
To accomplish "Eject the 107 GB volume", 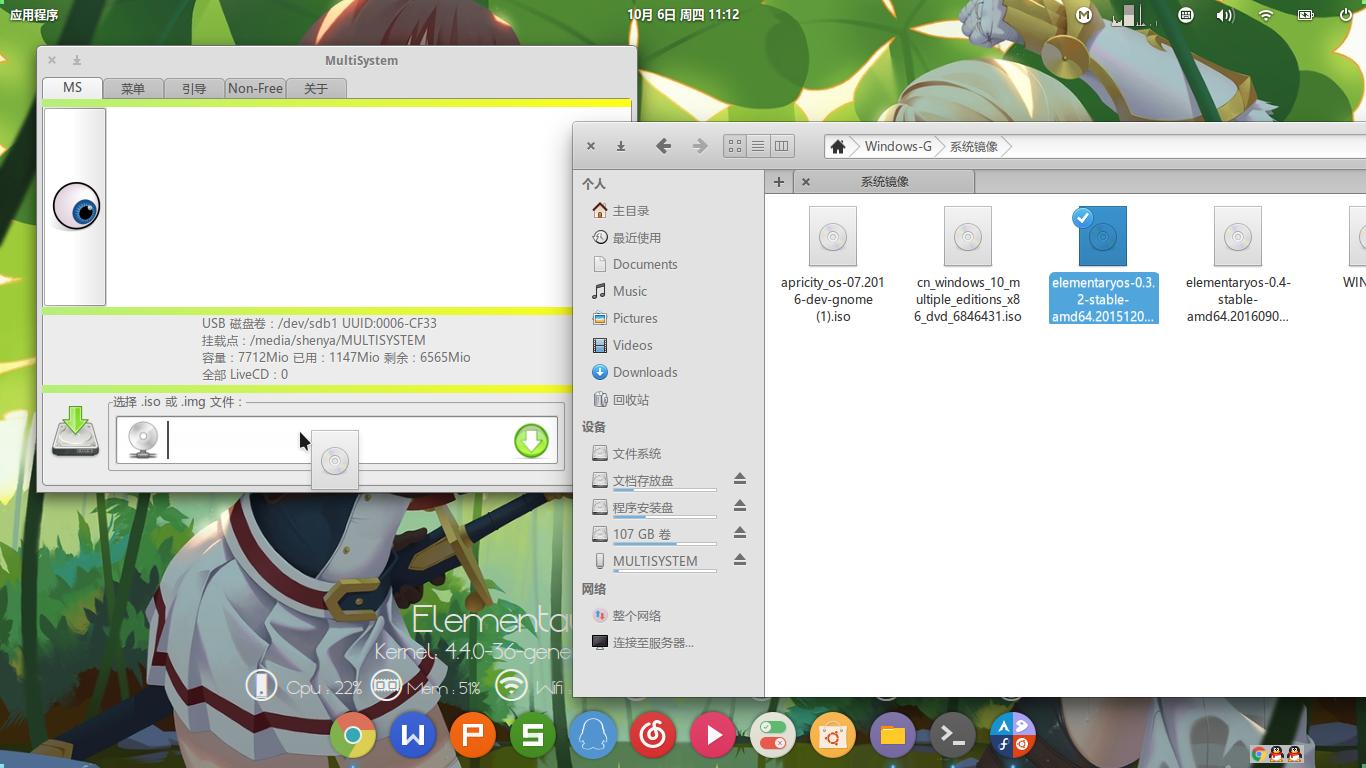I will (740, 533).
